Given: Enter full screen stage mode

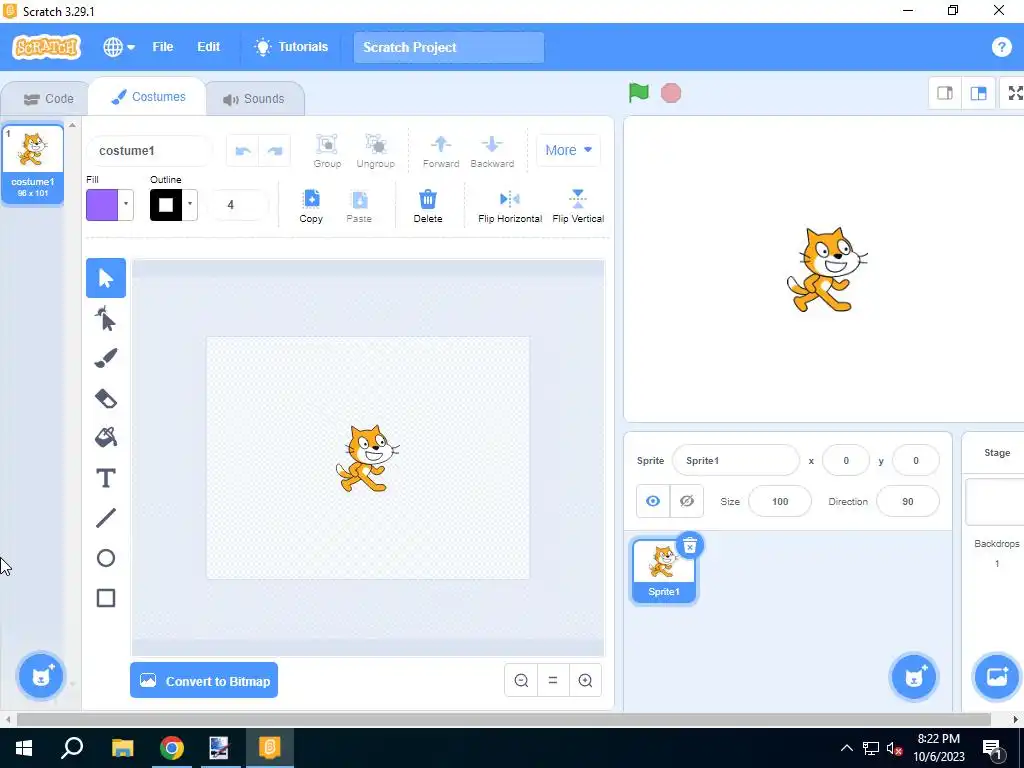Looking at the screenshot, I should point(1015,93).
